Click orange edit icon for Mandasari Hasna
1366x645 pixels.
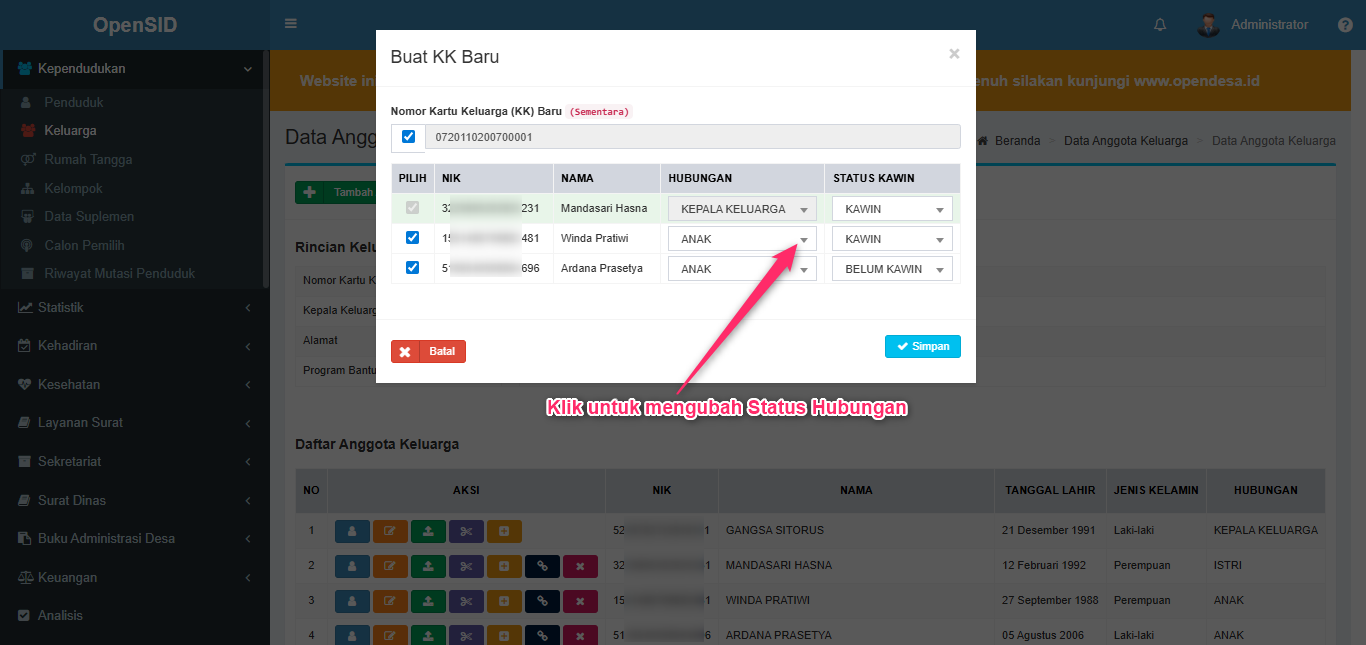390,567
